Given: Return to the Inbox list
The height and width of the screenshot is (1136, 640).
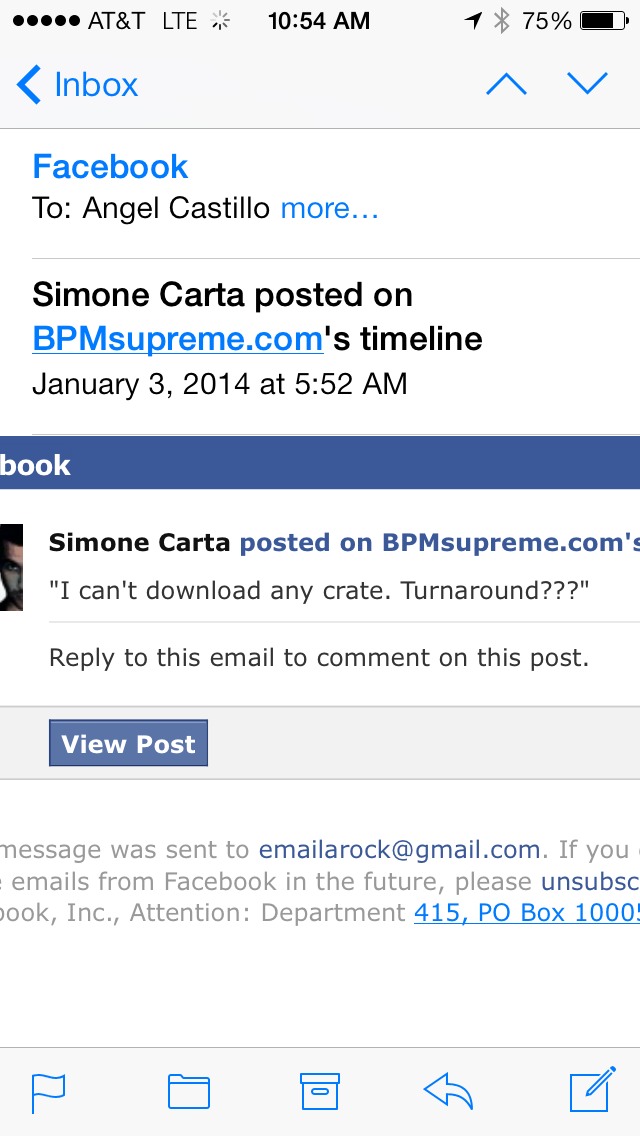Looking at the screenshot, I should (96, 85).
